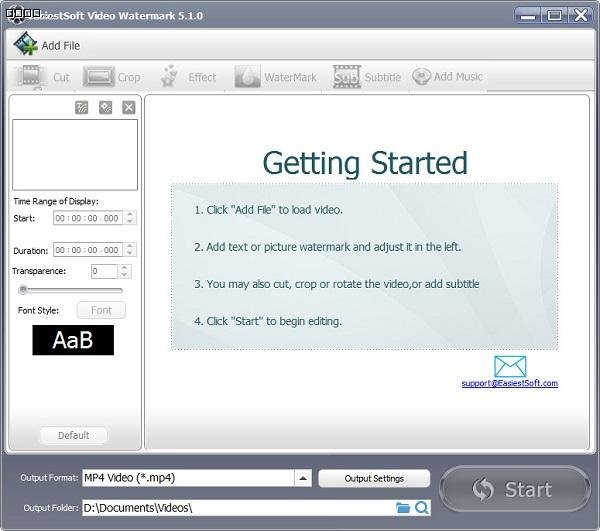Open the WaterMark tool

[276, 77]
